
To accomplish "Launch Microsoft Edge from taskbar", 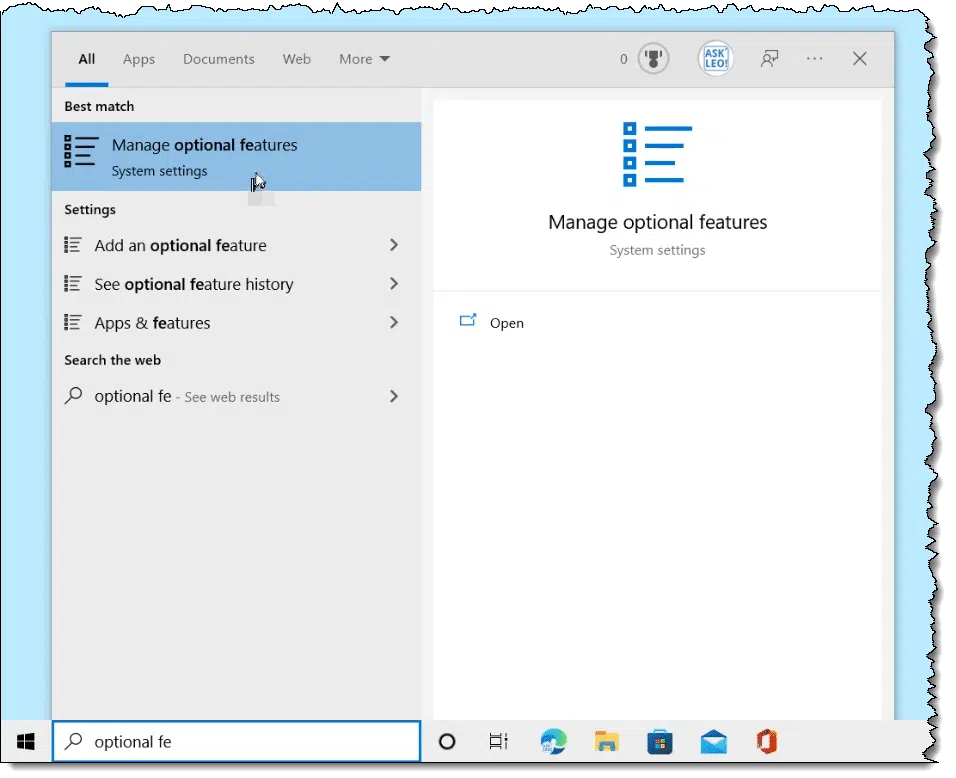I will click(x=553, y=741).
